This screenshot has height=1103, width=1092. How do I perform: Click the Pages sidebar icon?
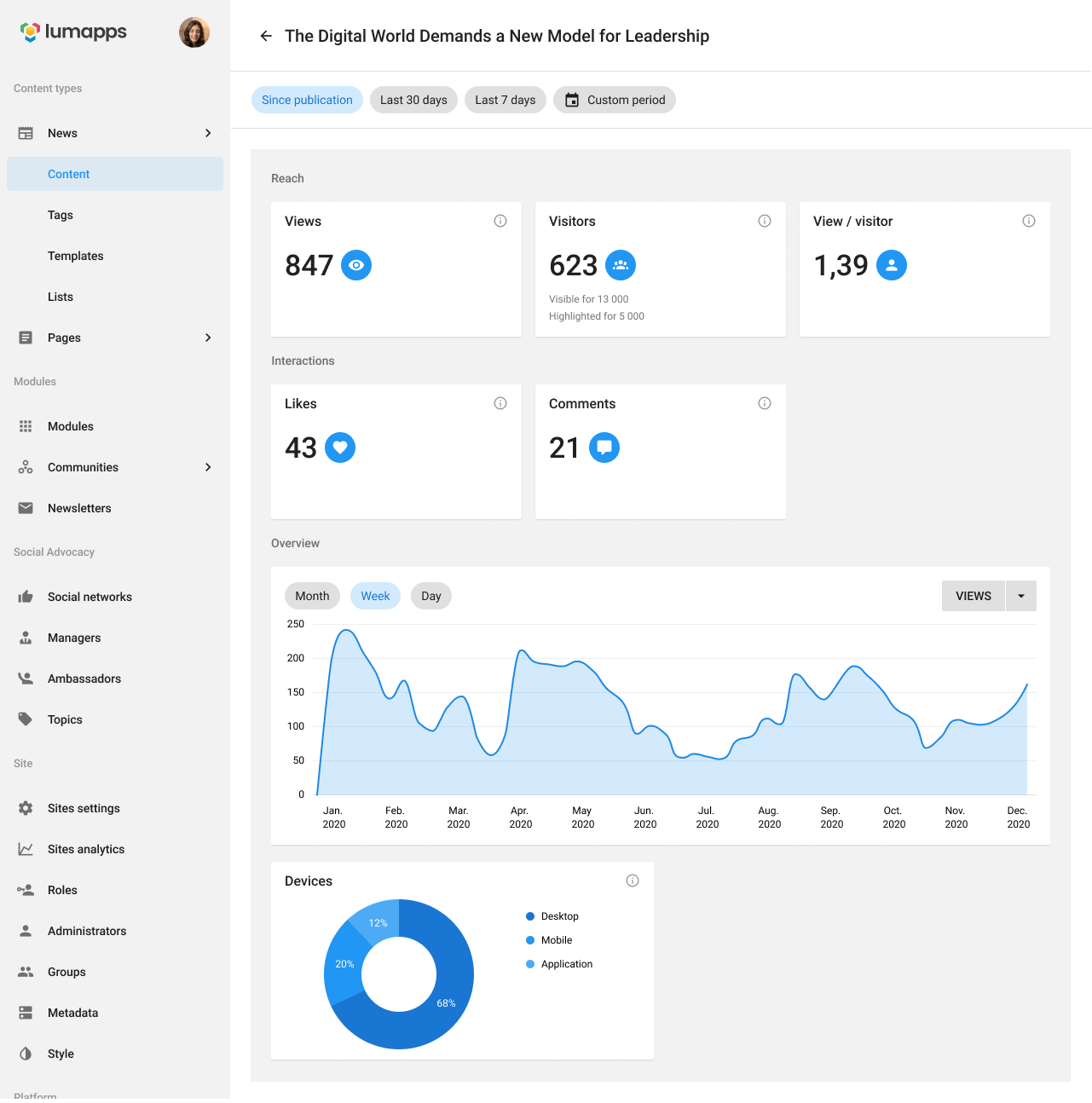26,338
